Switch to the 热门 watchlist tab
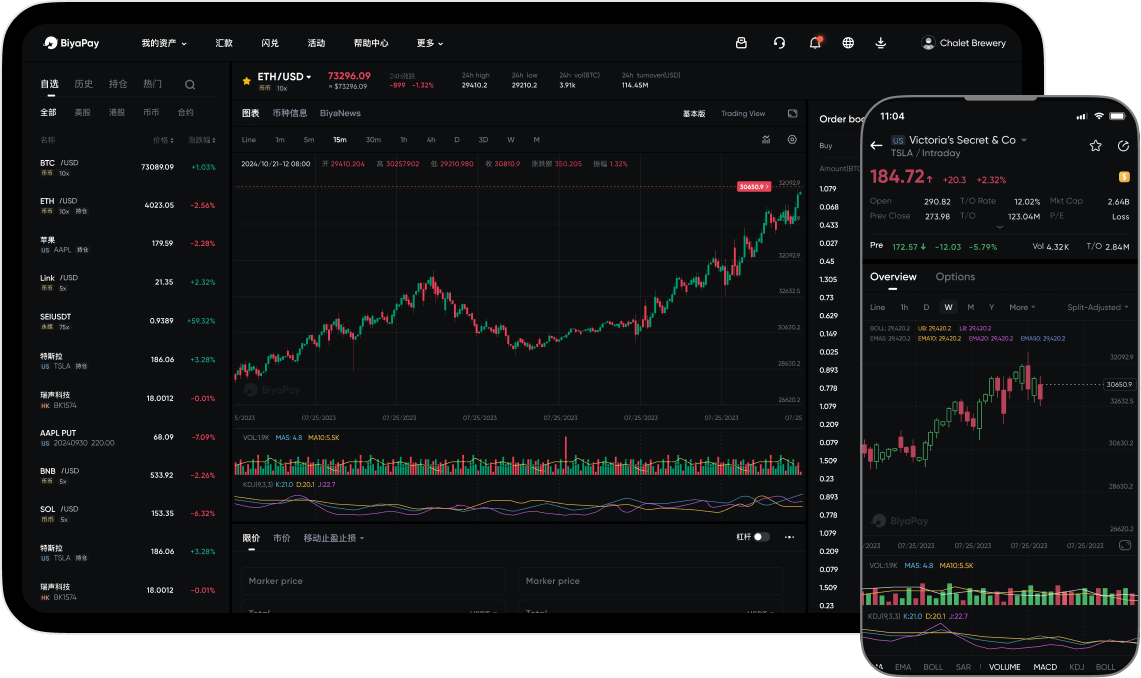Screen dimensions: 1141x678 click(152, 84)
